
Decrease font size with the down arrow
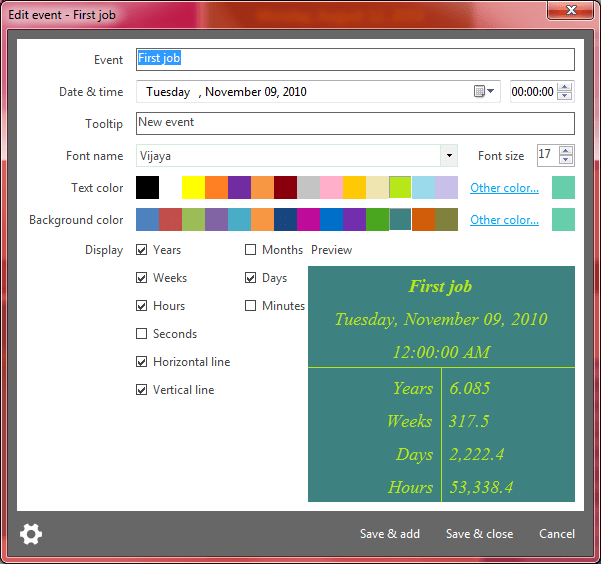(x=567, y=160)
